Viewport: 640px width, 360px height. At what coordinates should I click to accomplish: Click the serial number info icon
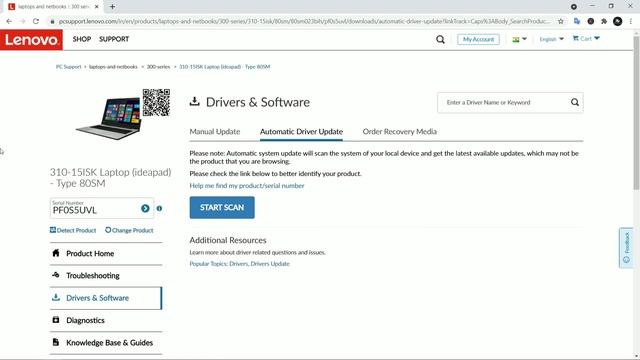pos(159,209)
